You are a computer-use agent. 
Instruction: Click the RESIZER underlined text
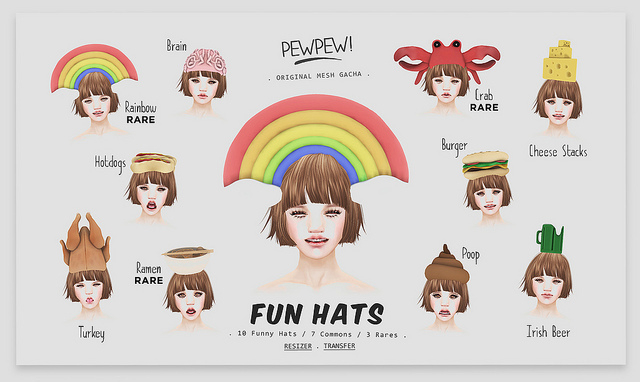298,346
